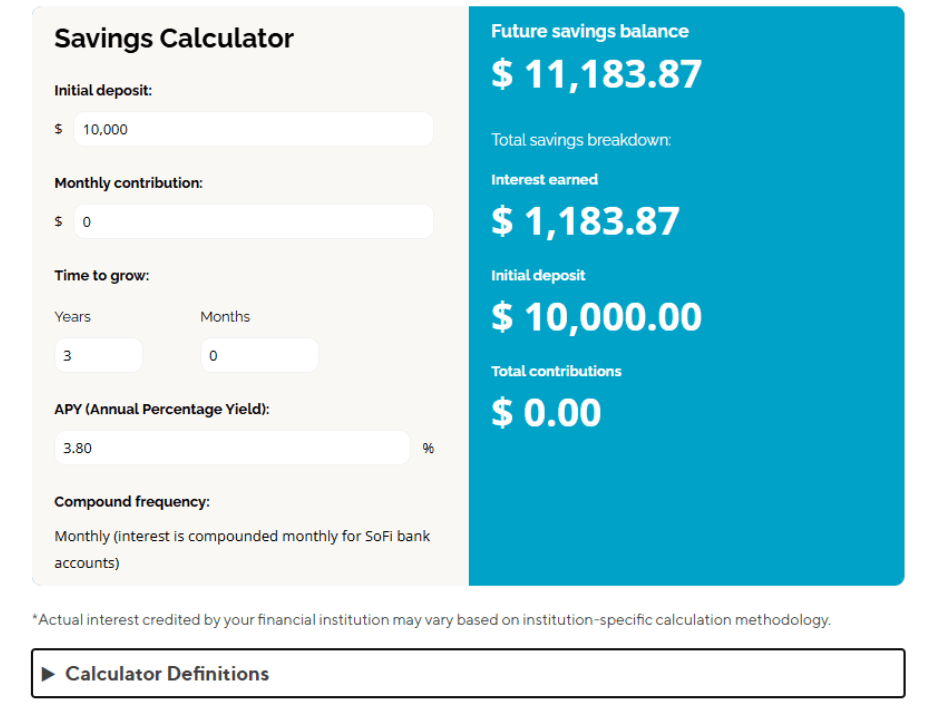Select the Interest earned value $1,183.87

click(x=585, y=221)
